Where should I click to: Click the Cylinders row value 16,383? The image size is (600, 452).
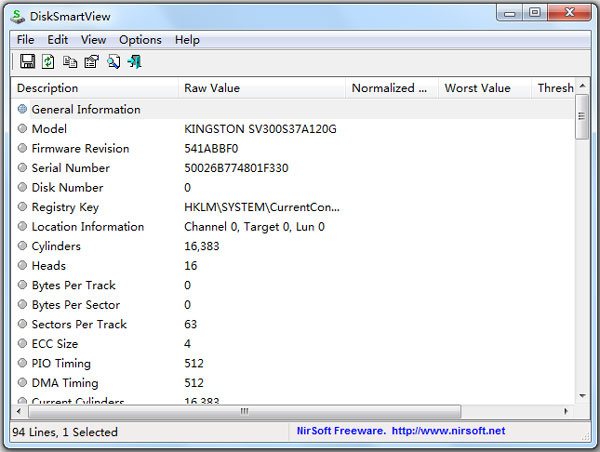click(x=202, y=246)
